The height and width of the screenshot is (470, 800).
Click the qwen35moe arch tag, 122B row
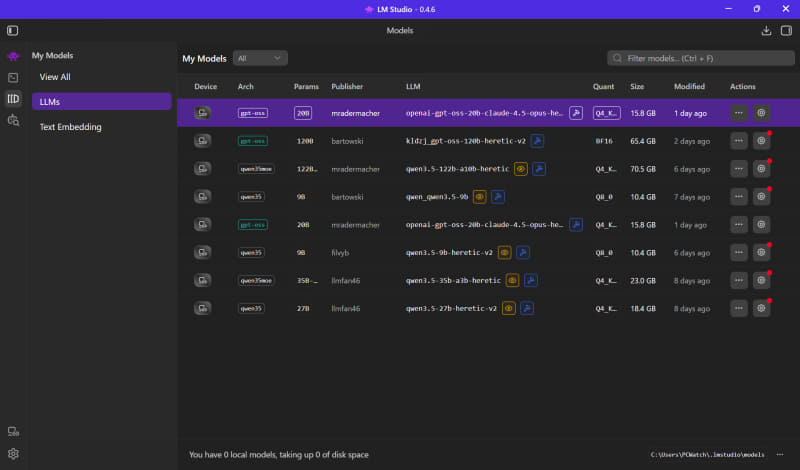256,169
